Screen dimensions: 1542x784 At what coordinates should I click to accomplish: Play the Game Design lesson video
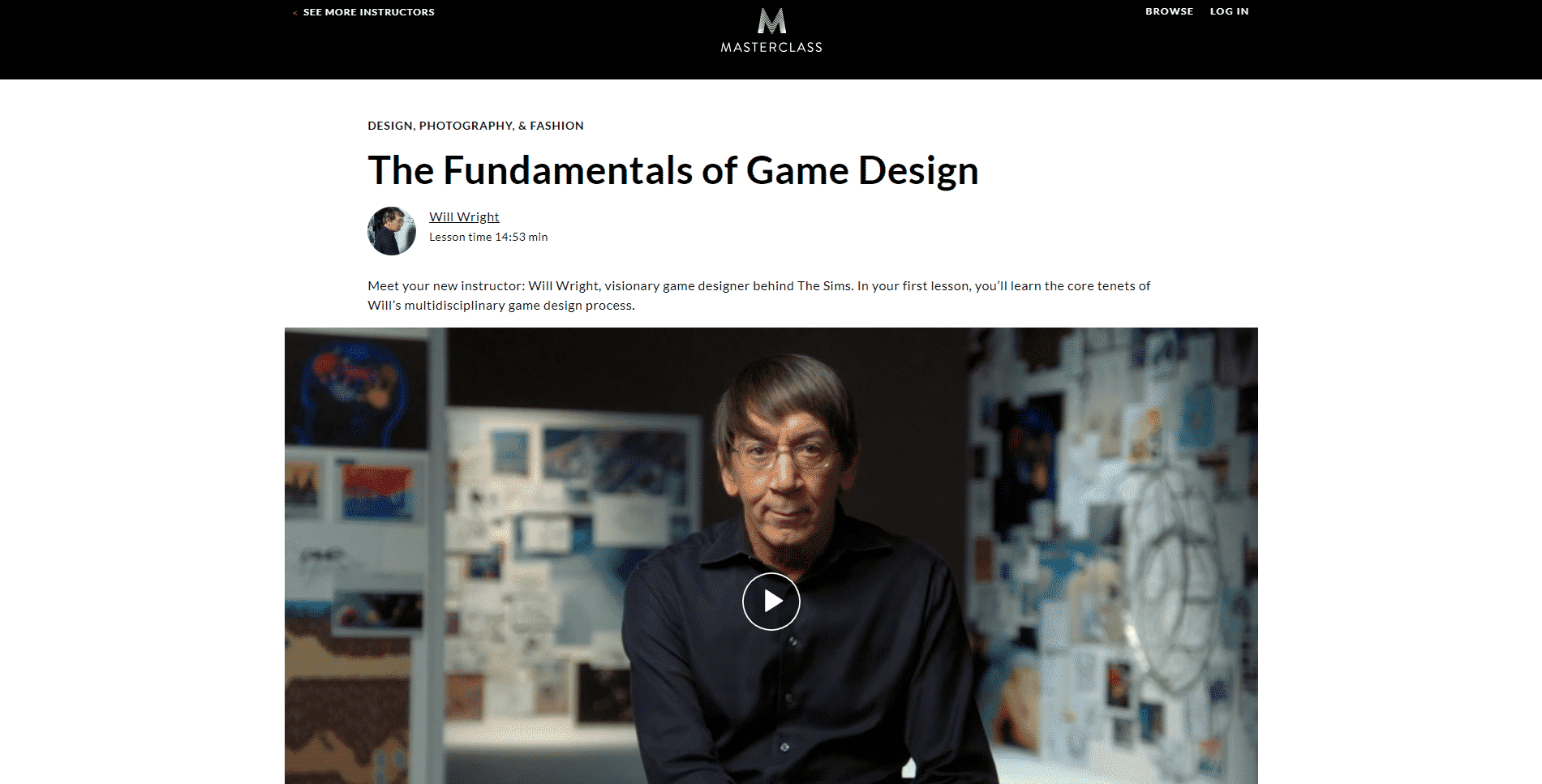[x=771, y=602]
